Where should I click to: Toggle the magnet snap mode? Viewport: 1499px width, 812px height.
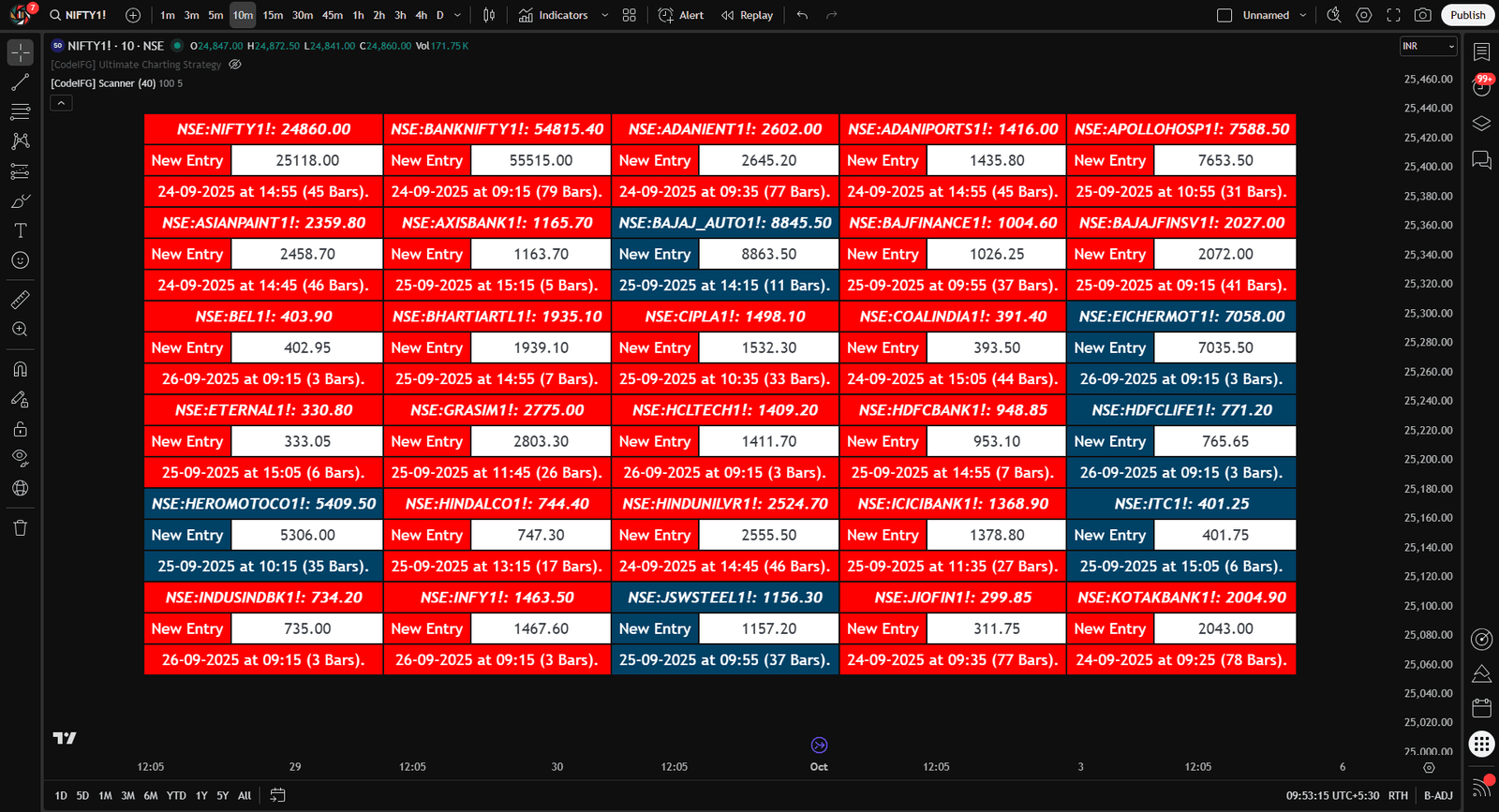(20, 369)
